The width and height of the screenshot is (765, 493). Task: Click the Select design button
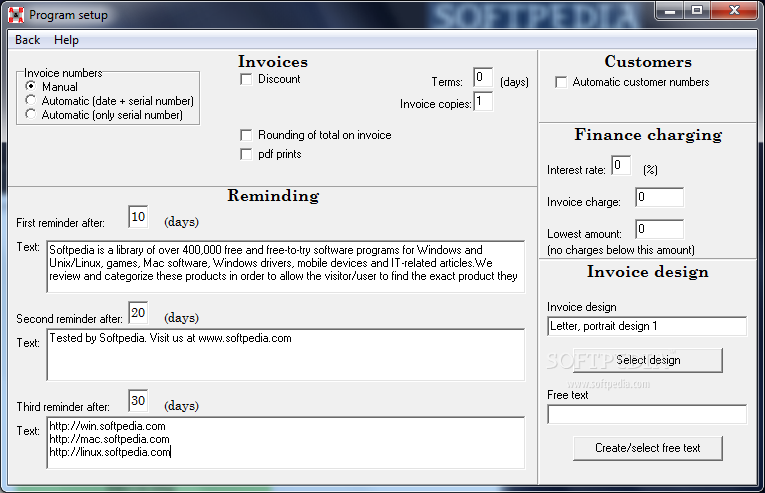pos(648,360)
